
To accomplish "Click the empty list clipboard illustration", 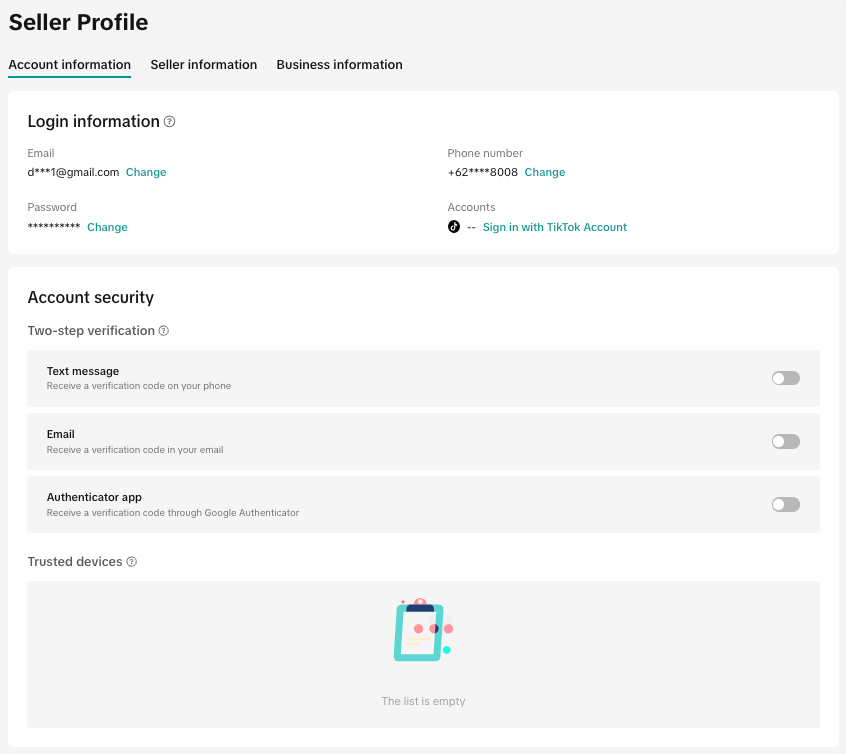I will (x=422, y=630).
